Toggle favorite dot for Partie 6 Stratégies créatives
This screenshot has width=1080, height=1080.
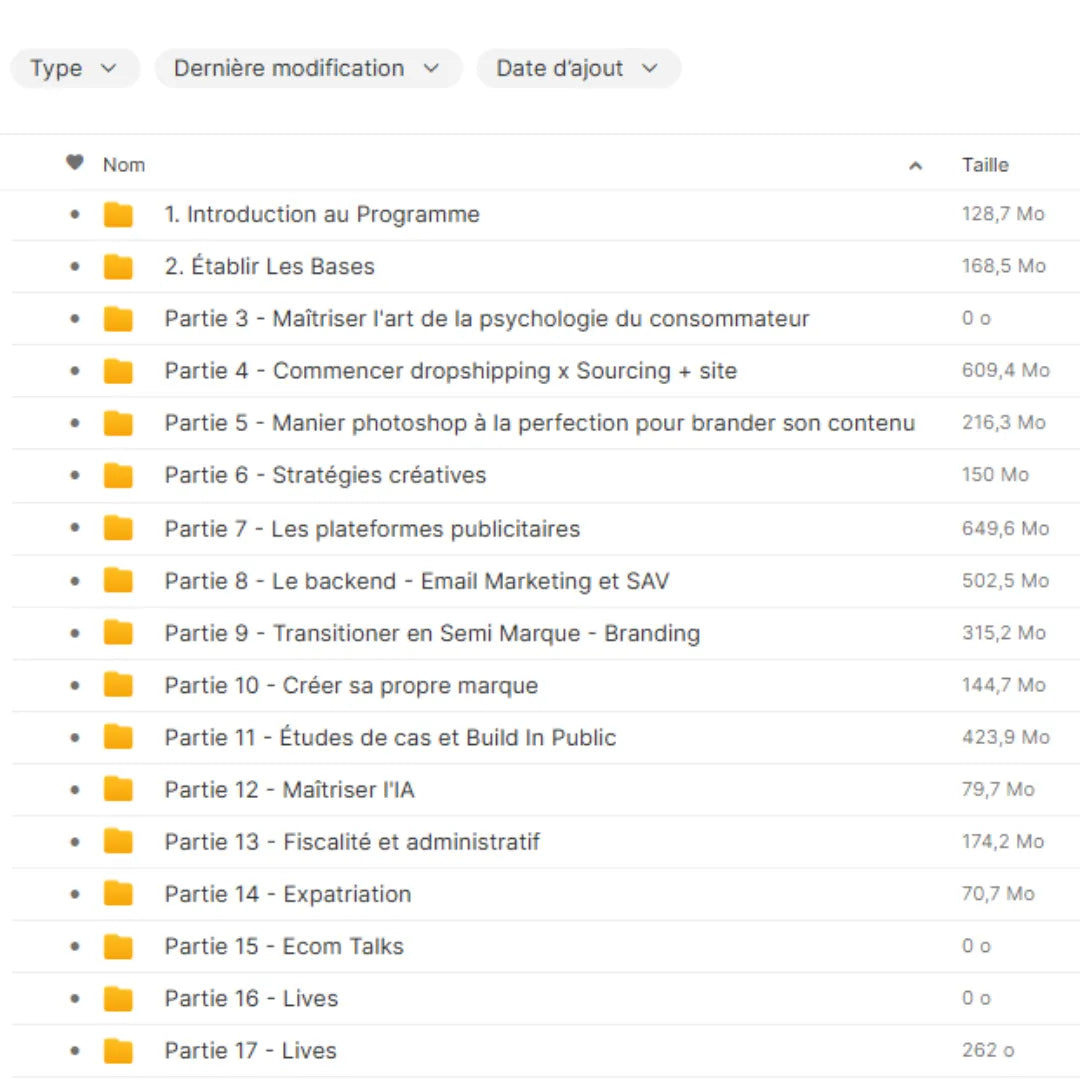click(75, 476)
